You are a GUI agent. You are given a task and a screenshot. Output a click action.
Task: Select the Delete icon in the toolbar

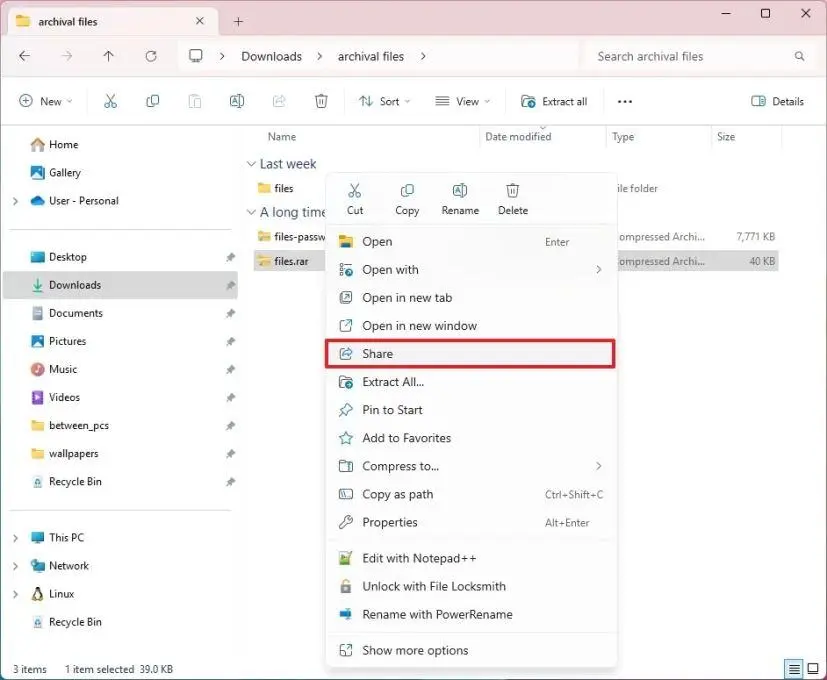tap(320, 101)
